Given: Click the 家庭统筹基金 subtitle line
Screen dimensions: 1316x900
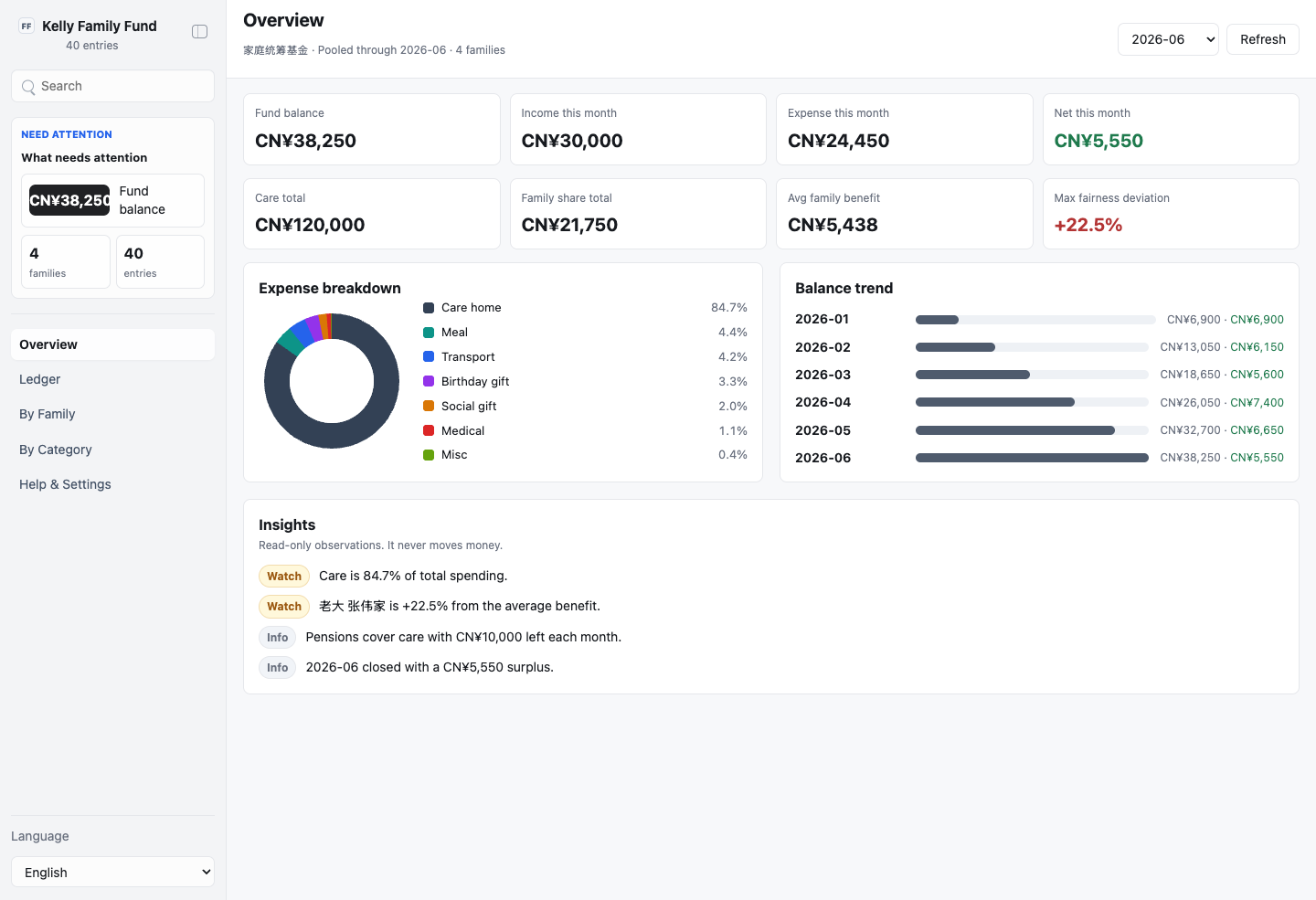Looking at the screenshot, I should tap(374, 50).
